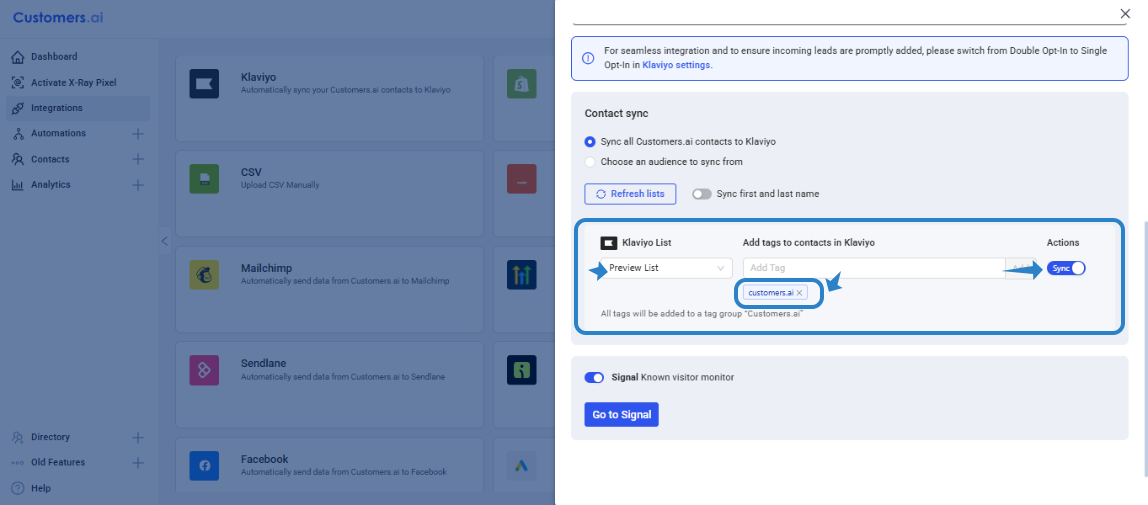Collapse the sidebar with the chevron
1148x505 pixels.
(x=165, y=241)
